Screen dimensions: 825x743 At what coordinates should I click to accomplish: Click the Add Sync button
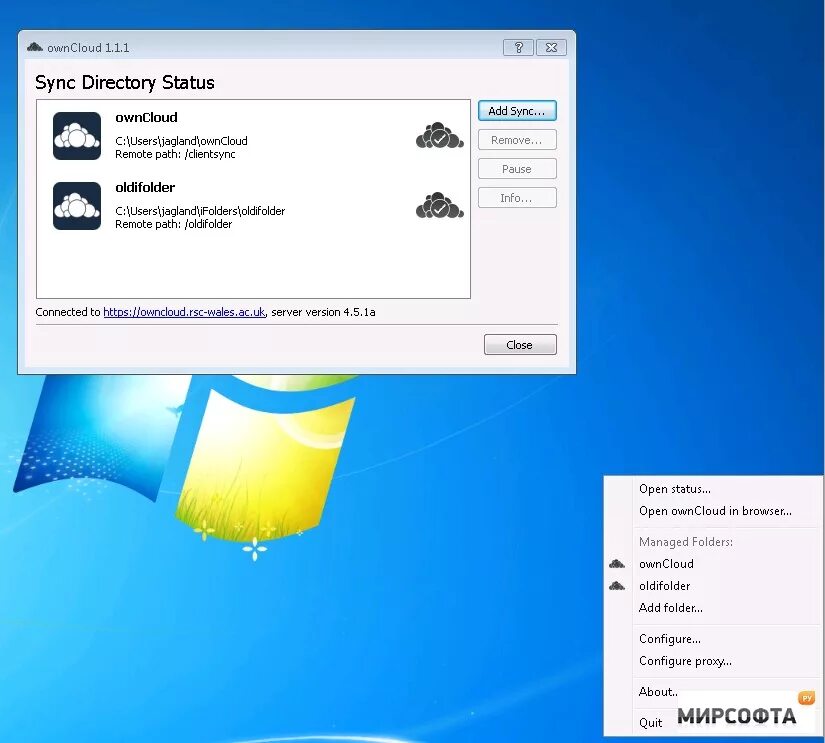517,111
